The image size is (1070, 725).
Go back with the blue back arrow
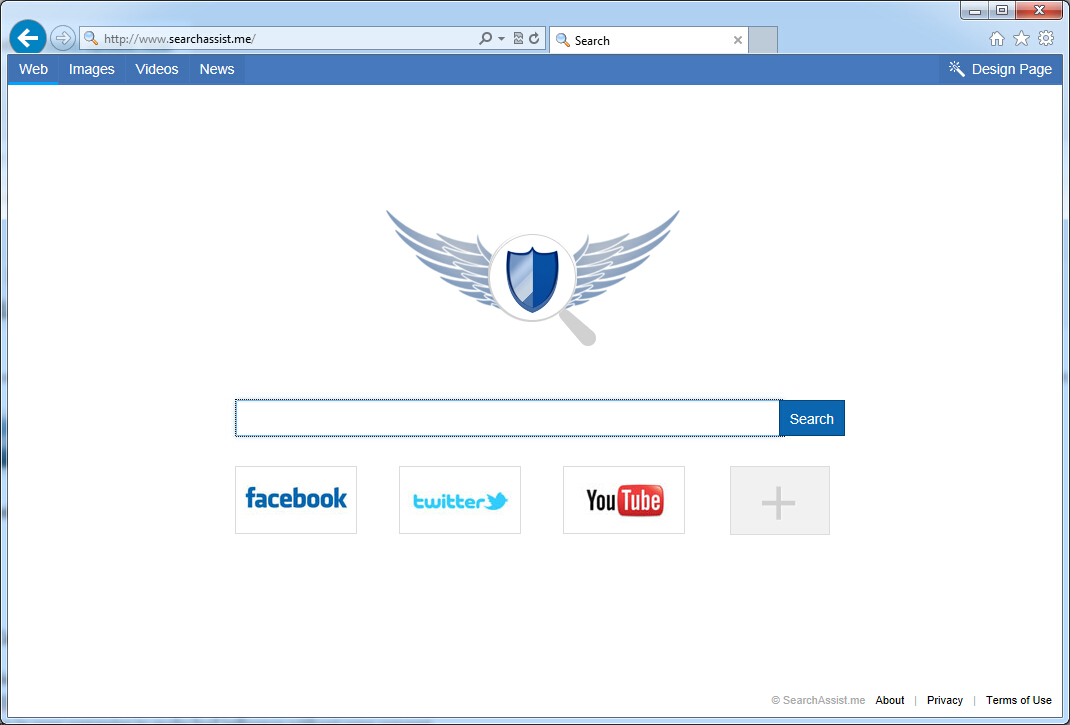28,38
